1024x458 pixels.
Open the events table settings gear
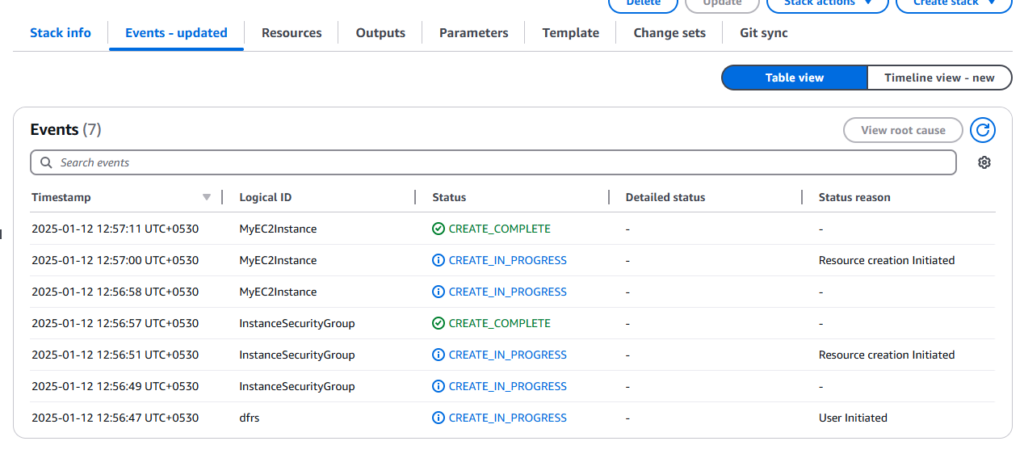point(984,163)
